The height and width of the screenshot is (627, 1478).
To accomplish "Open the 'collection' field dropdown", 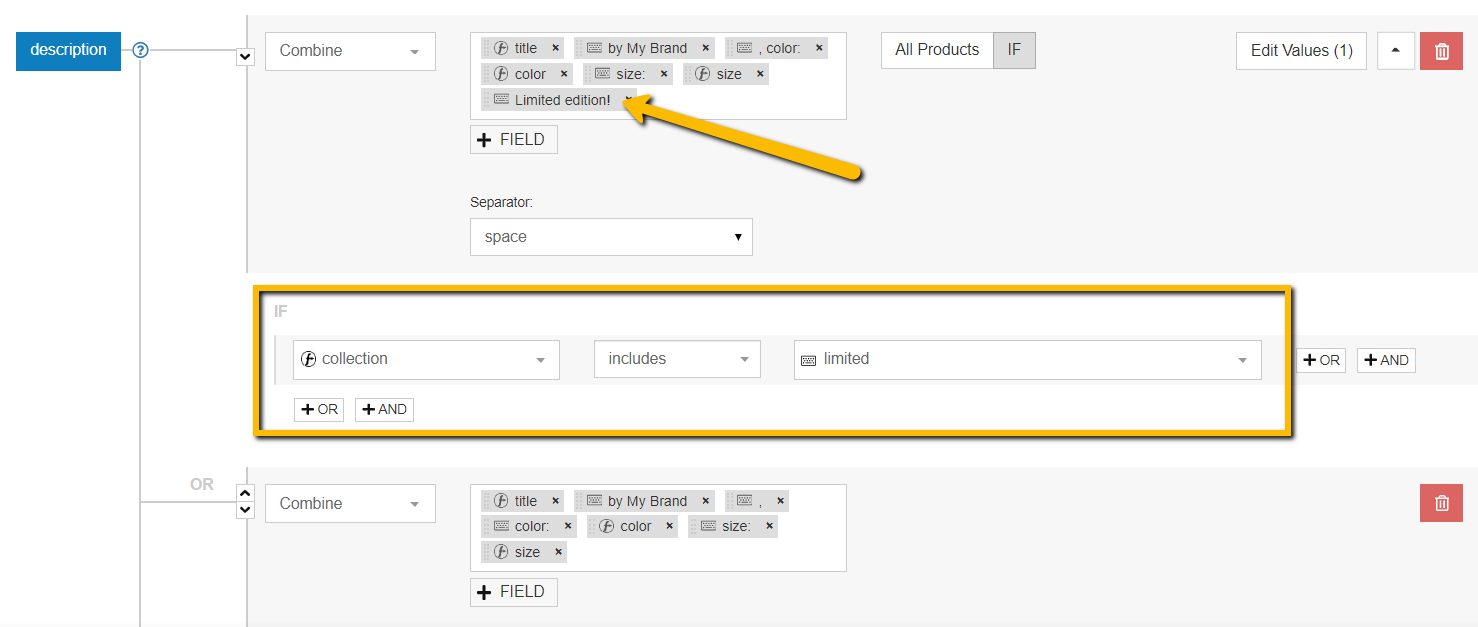I will tap(426, 359).
